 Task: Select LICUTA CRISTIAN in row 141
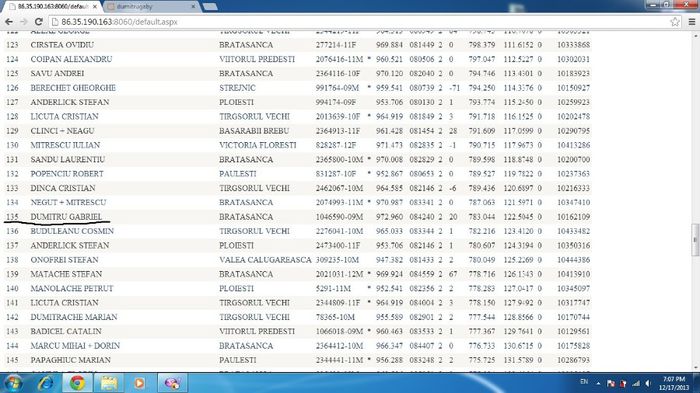[x=64, y=302]
